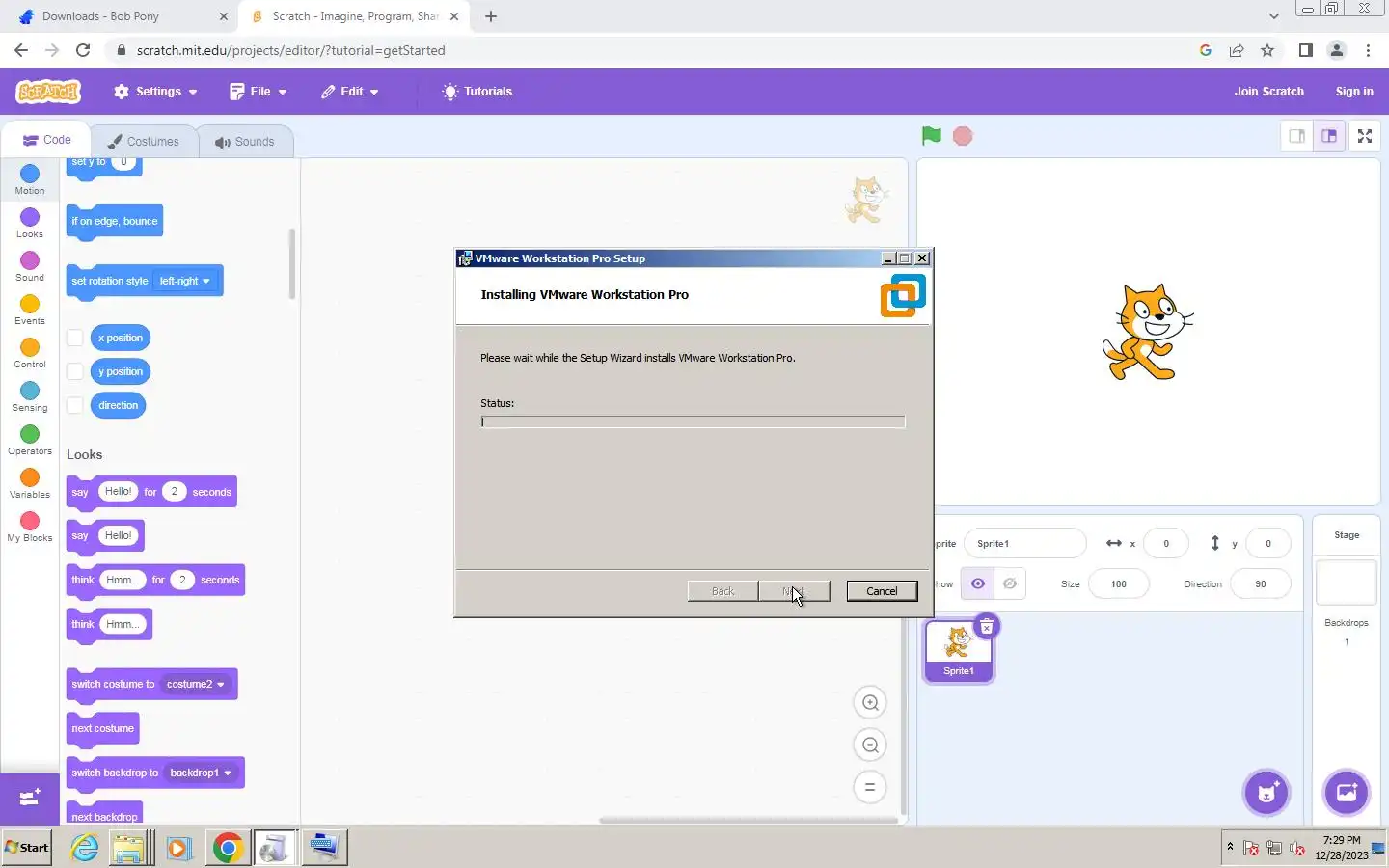The width and height of the screenshot is (1389, 868).
Task: Open the Settings dropdown menu
Action: tap(155, 92)
